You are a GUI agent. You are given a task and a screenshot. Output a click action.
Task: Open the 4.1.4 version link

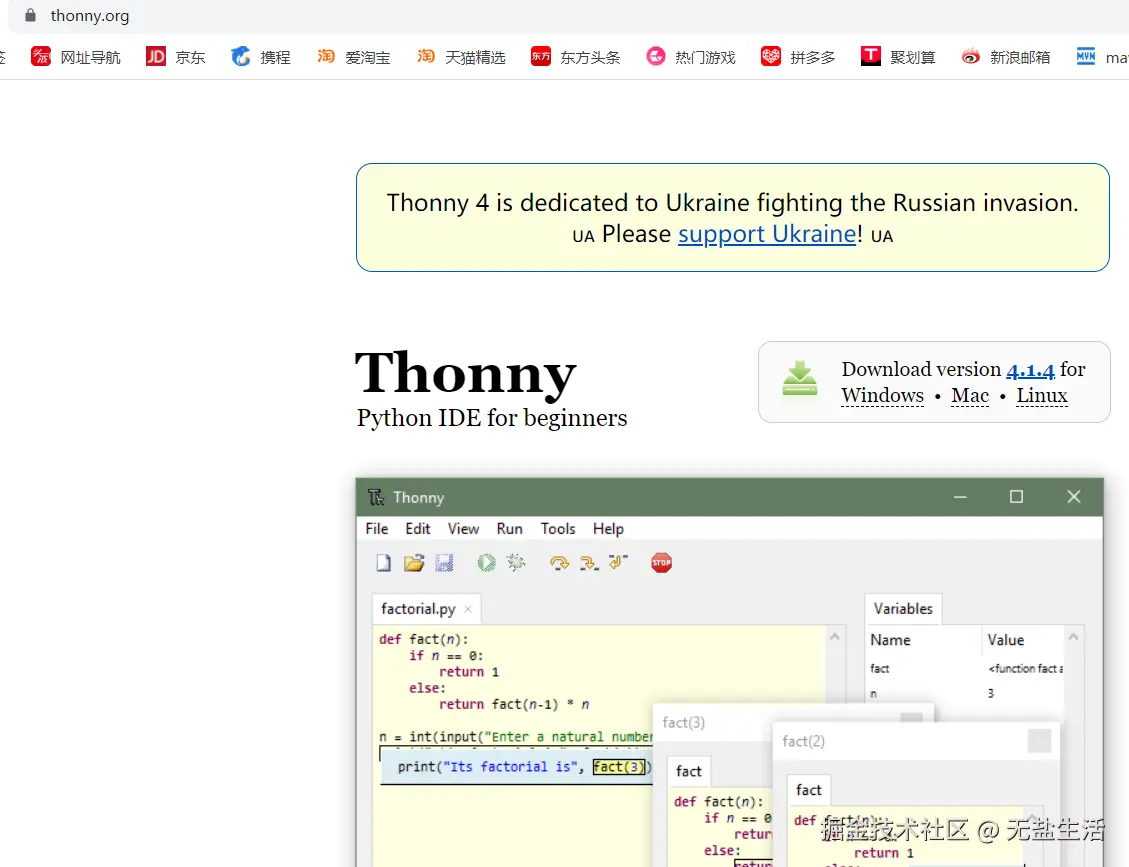pyautogui.click(x=1030, y=370)
